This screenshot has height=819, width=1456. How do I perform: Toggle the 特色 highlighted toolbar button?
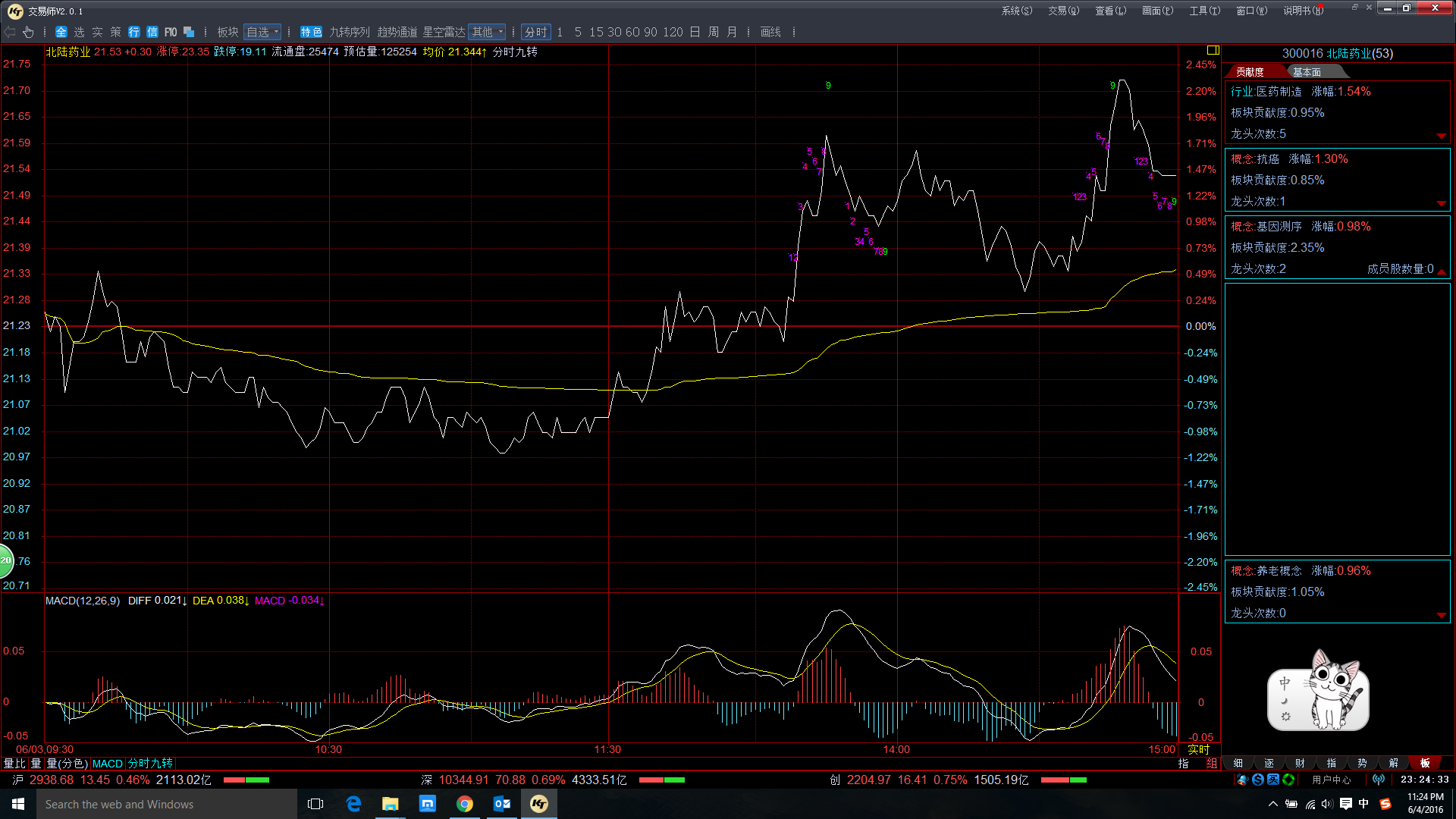tap(311, 32)
